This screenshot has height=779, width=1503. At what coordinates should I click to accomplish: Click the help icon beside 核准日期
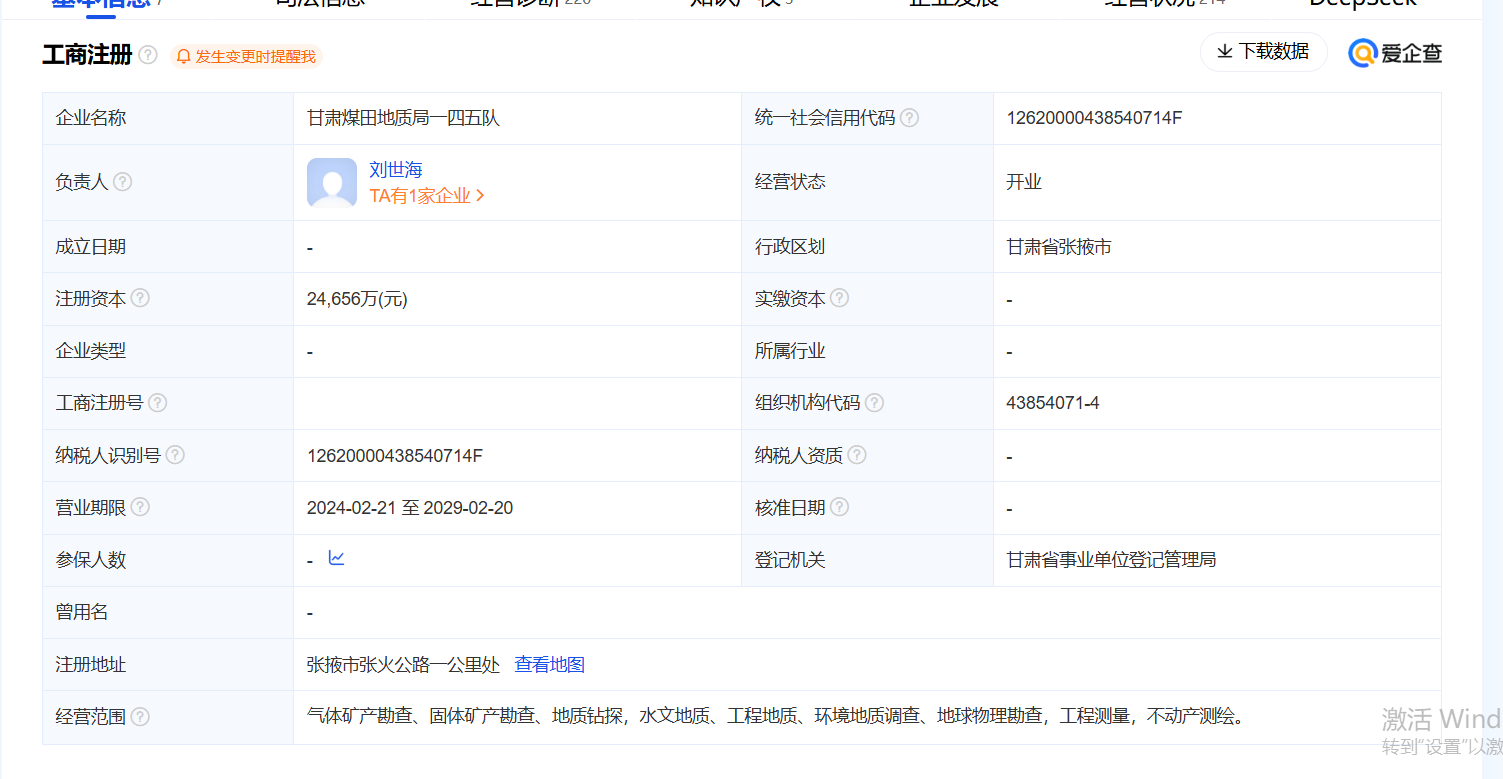point(839,507)
